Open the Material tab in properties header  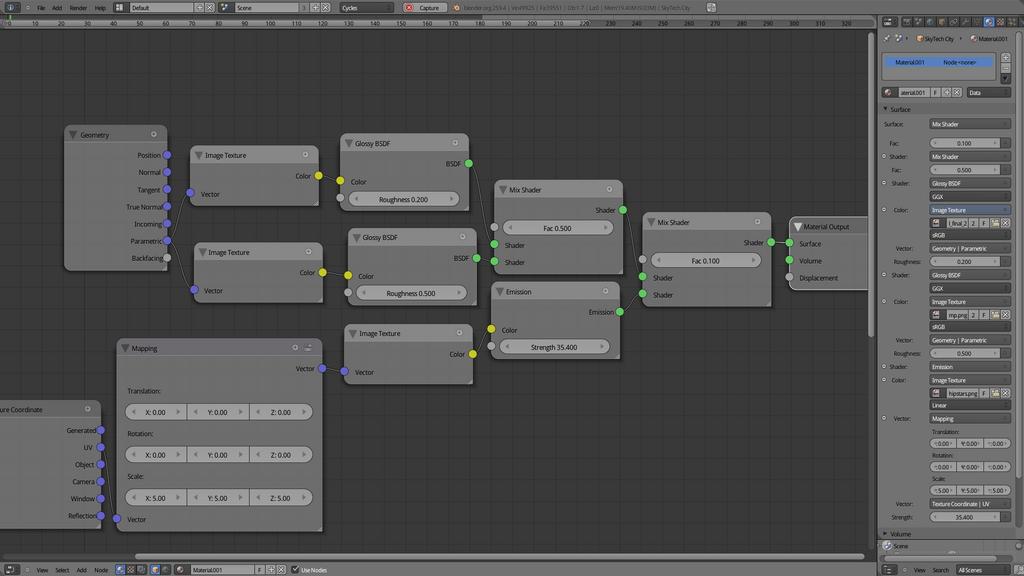[989, 22]
